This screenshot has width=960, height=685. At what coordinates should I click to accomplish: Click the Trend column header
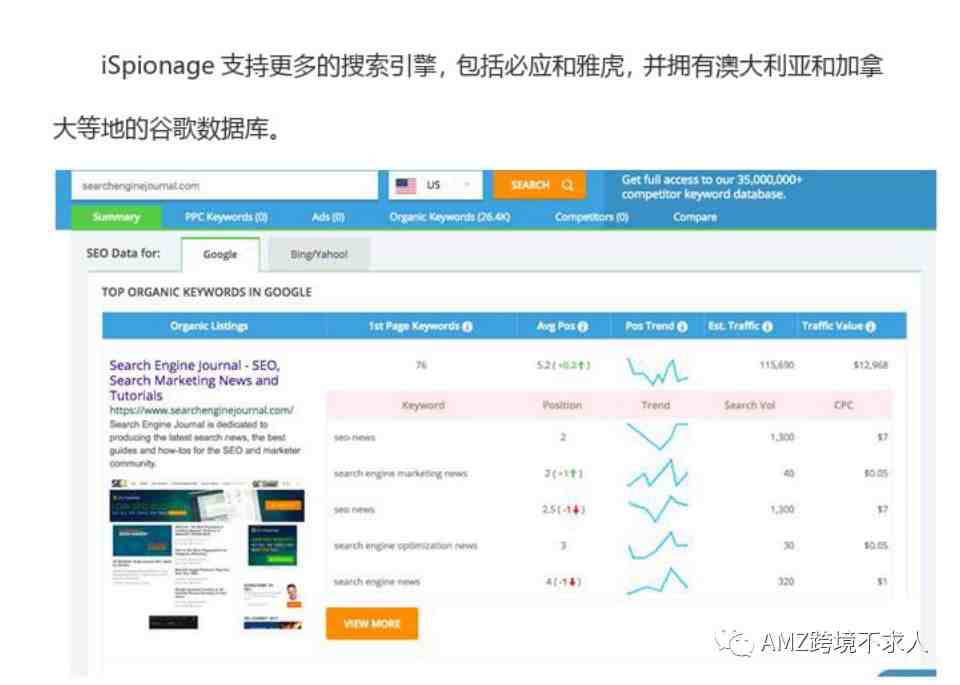coord(656,405)
